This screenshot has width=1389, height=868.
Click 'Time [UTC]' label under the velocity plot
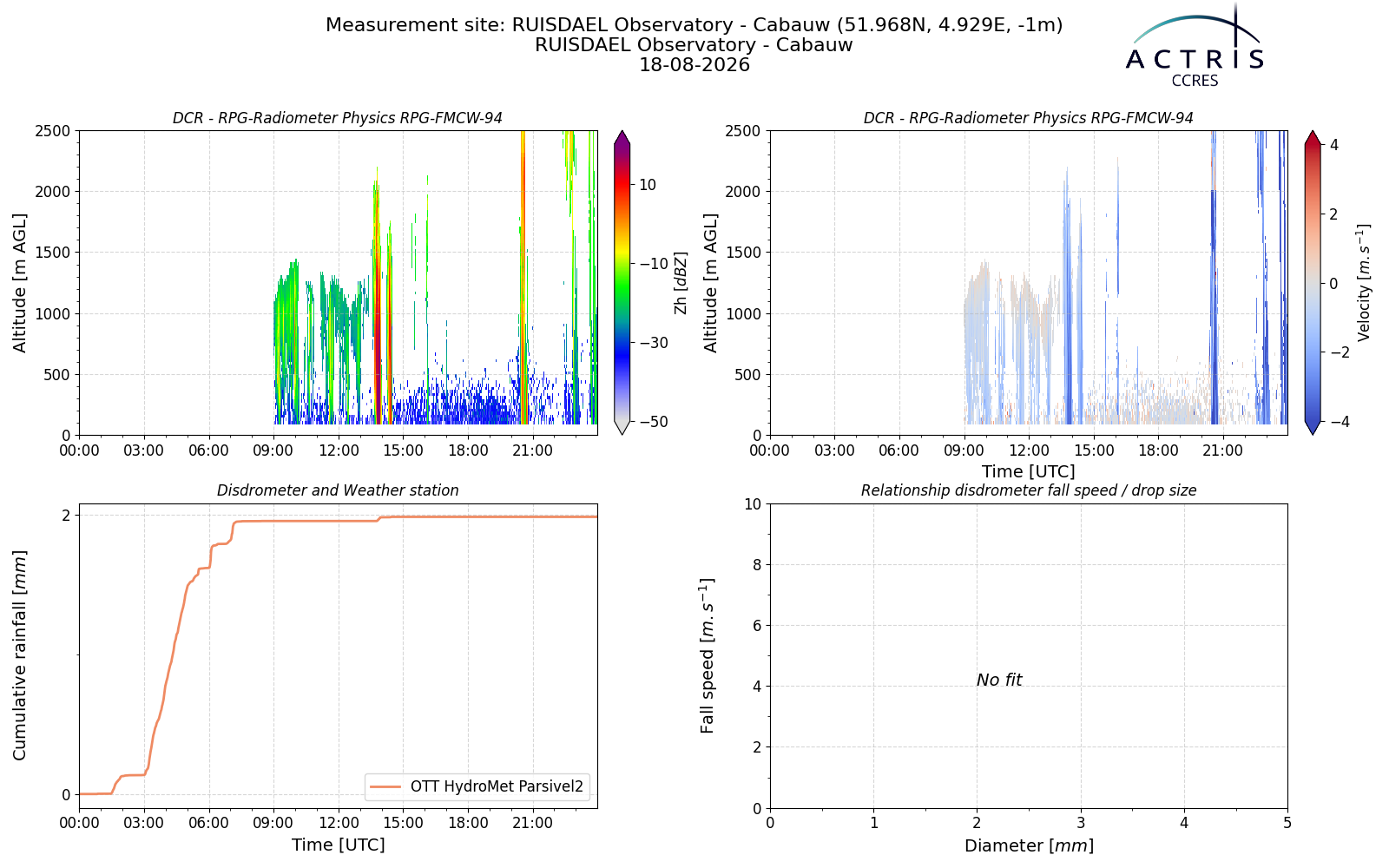1029,471
